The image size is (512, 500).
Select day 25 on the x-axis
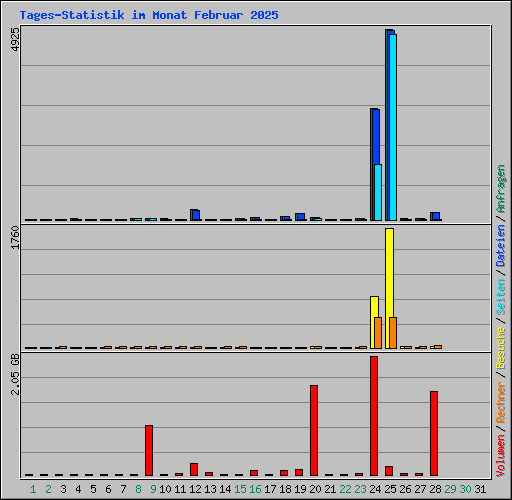pyautogui.click(x=390, y=489)
